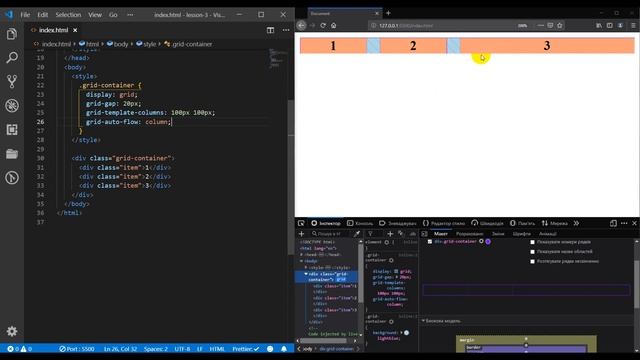Switch to the DevTools Console tab
Image resolution: width=640 pixels, height=360 pixels.
tap(360, 223)
